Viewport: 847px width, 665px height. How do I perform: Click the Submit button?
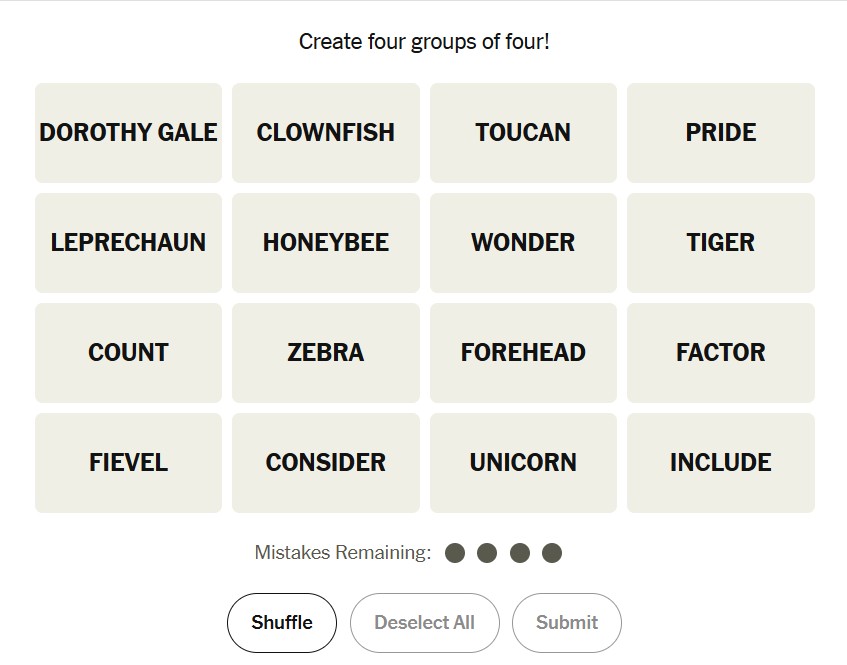click(567, 622)
